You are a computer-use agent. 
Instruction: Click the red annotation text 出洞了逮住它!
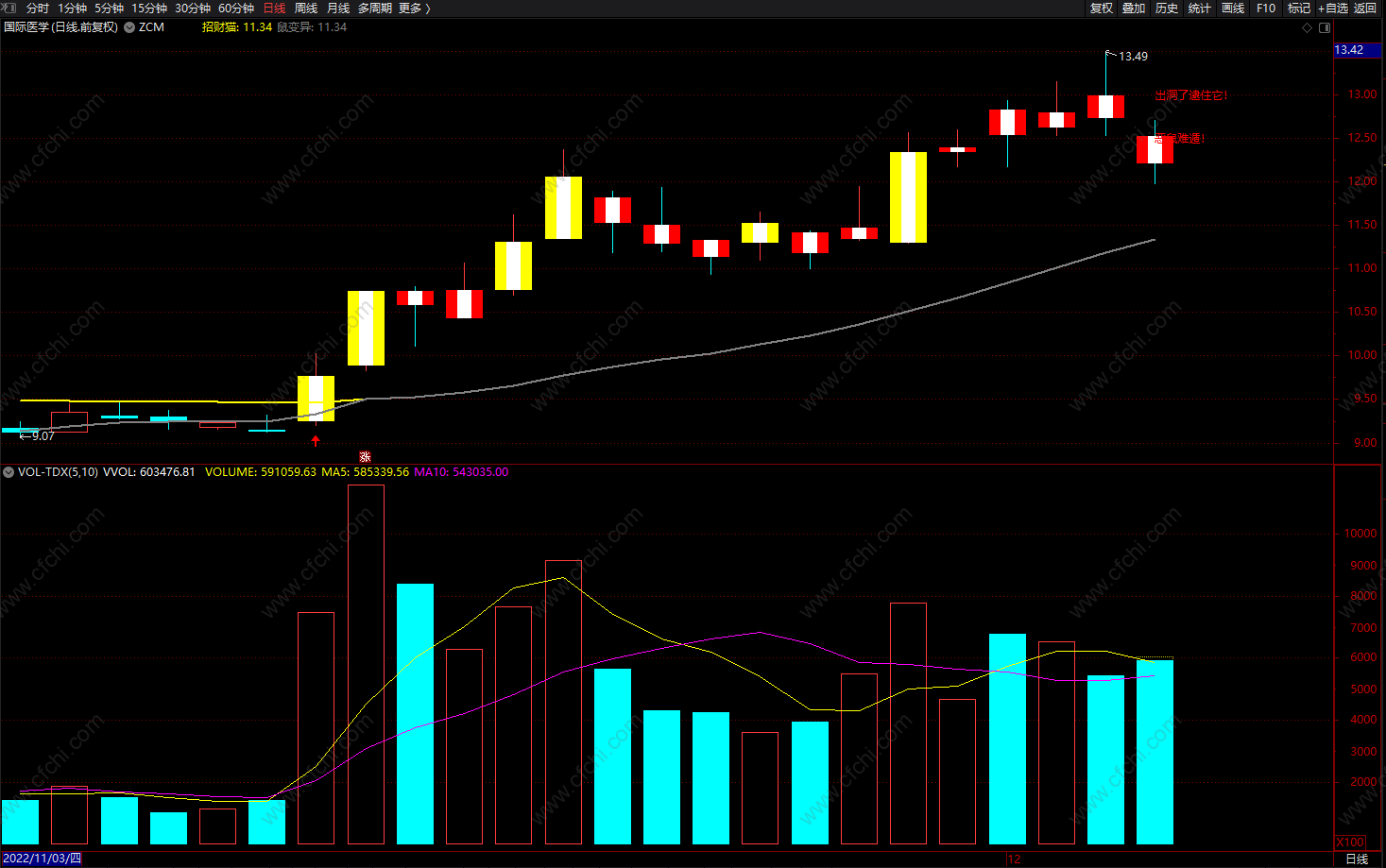click(x=1190, y=95)
